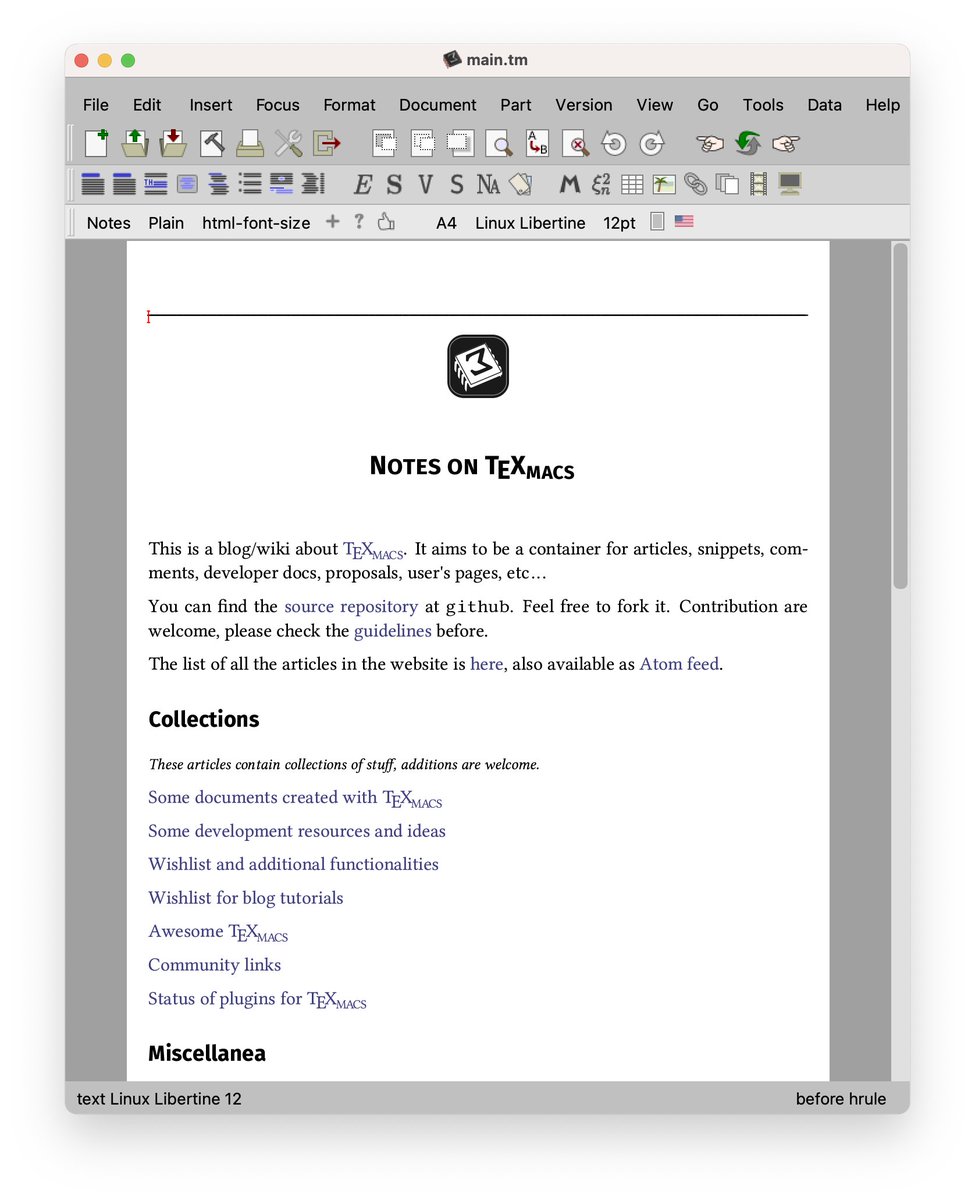This screenshot has height=1200, width=975.
Task: Click the paste icon in the toolbar
Action: [x=460, y=144]
